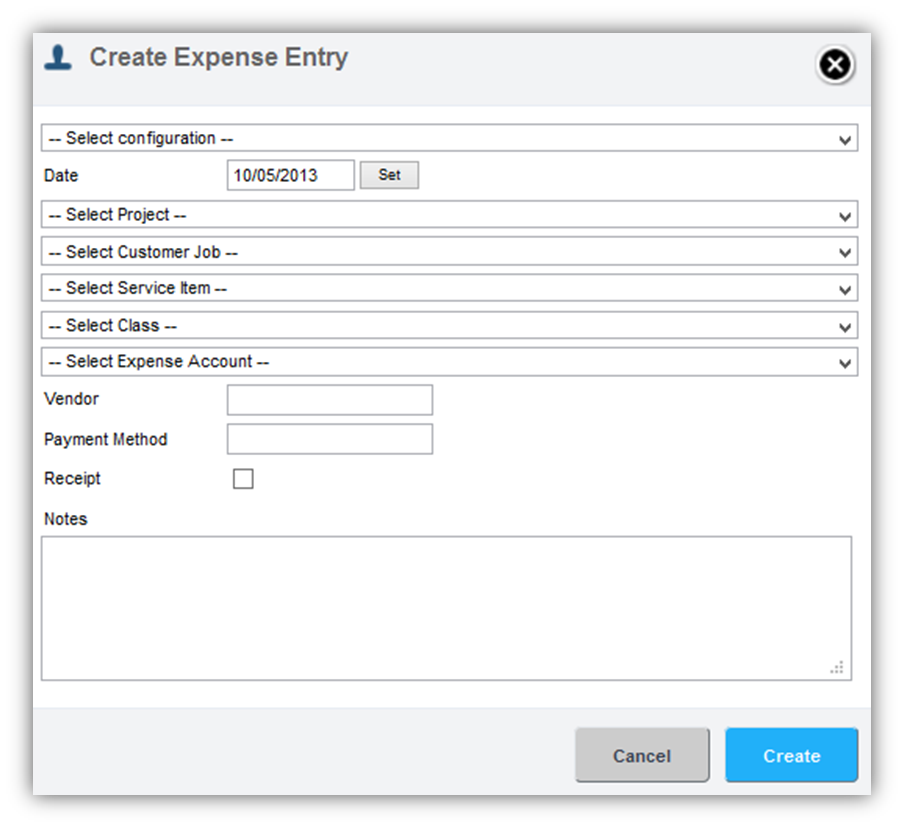This screenshot has width=904, height=828.
Task: Focus the Payment Method field
Action: [330, 439]
